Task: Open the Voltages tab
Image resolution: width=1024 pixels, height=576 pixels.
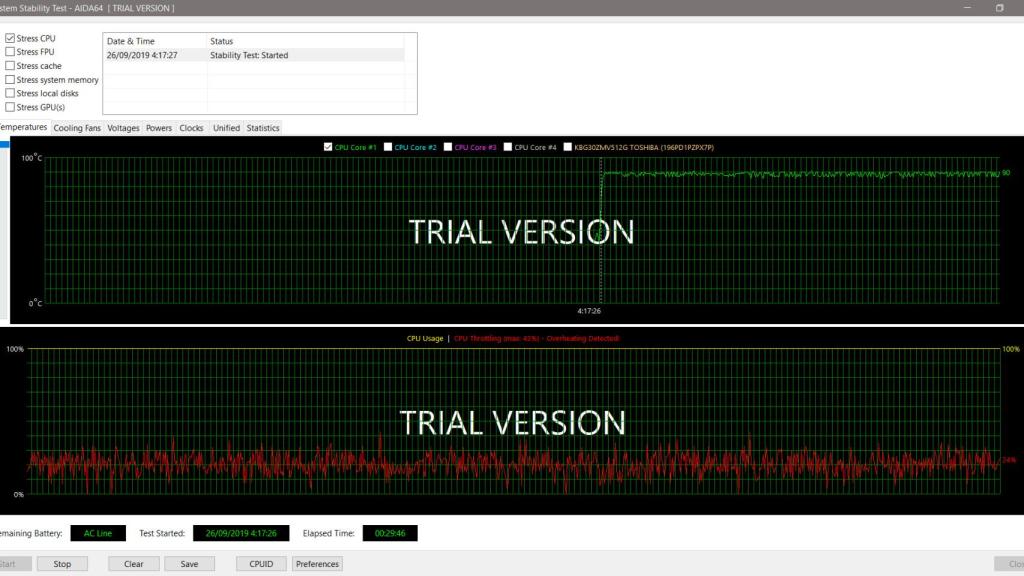Action: [x=123, y=128]
